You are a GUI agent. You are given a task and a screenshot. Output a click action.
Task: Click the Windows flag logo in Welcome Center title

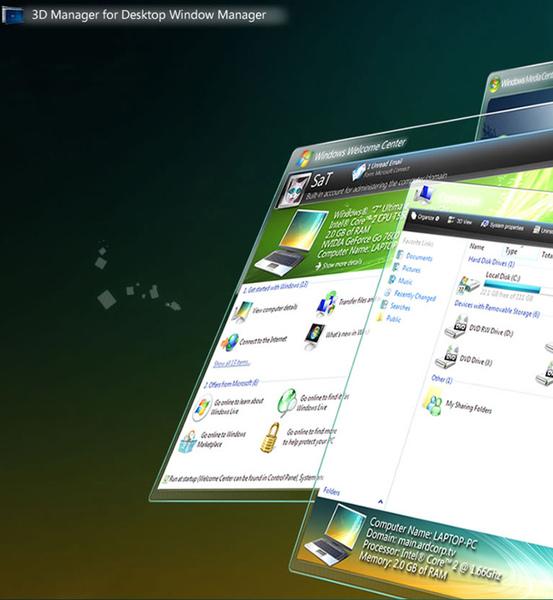click(305, 158)
